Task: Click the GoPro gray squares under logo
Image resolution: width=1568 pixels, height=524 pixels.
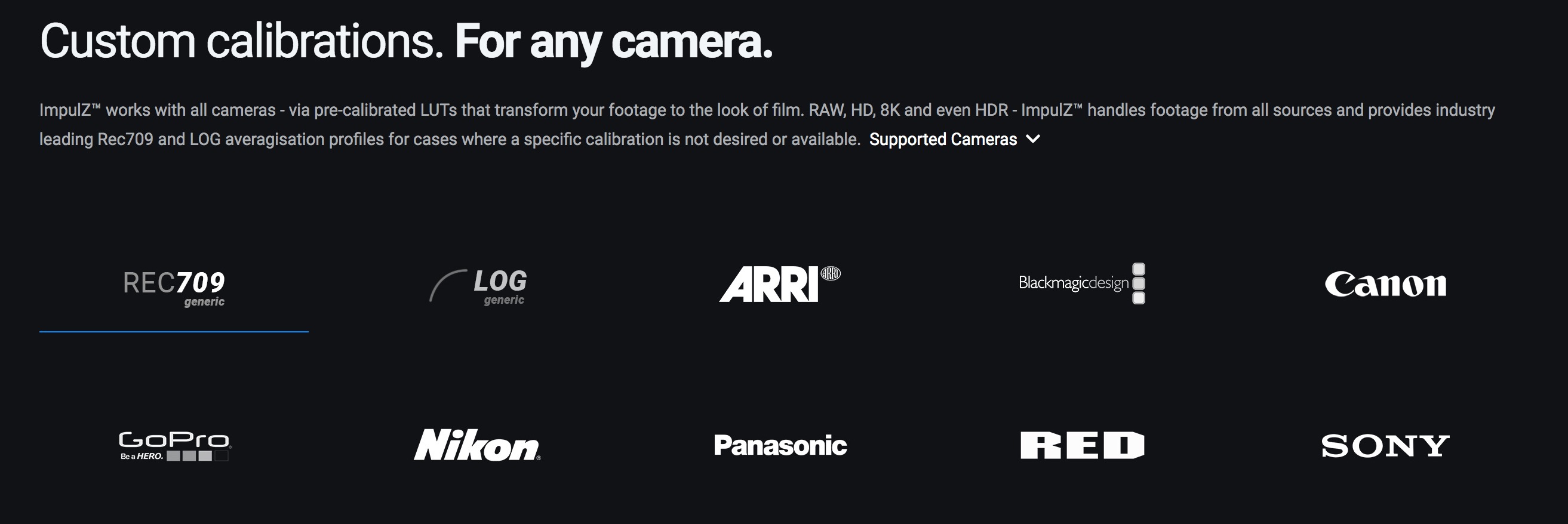Action: (197, 456)
